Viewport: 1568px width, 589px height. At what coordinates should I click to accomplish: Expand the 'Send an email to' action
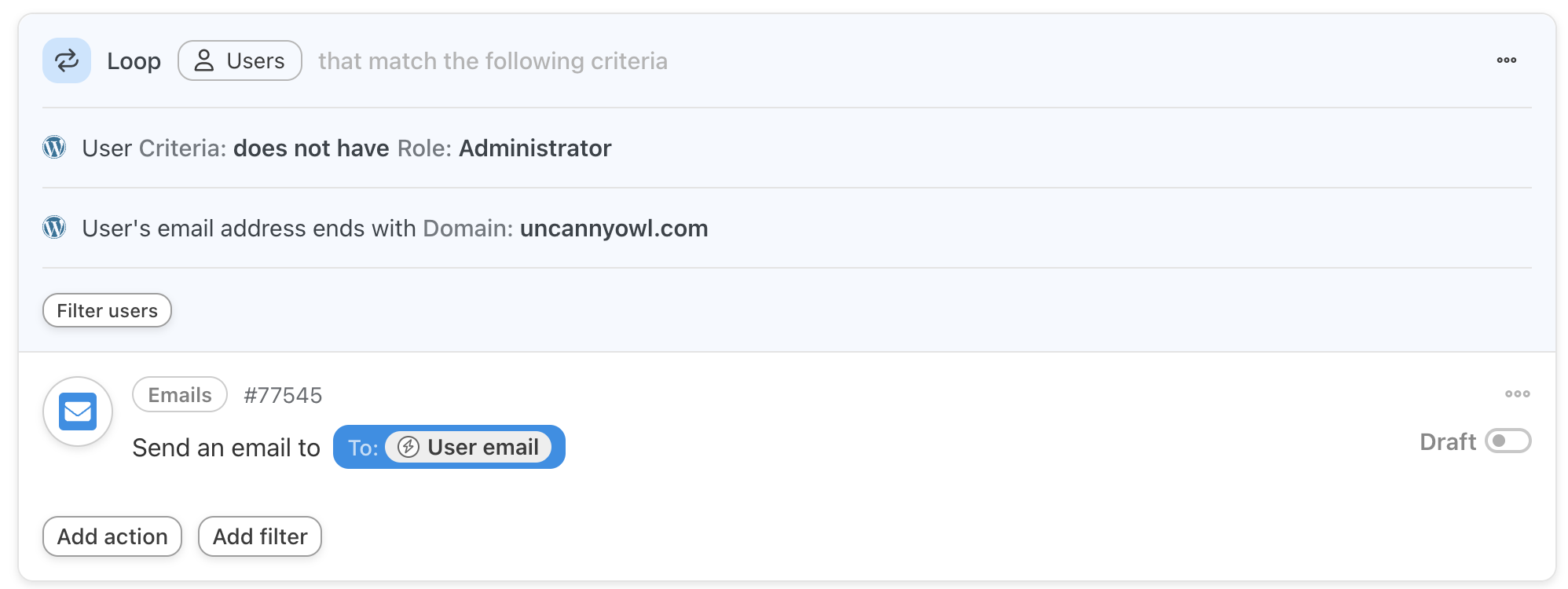(226, 448)
